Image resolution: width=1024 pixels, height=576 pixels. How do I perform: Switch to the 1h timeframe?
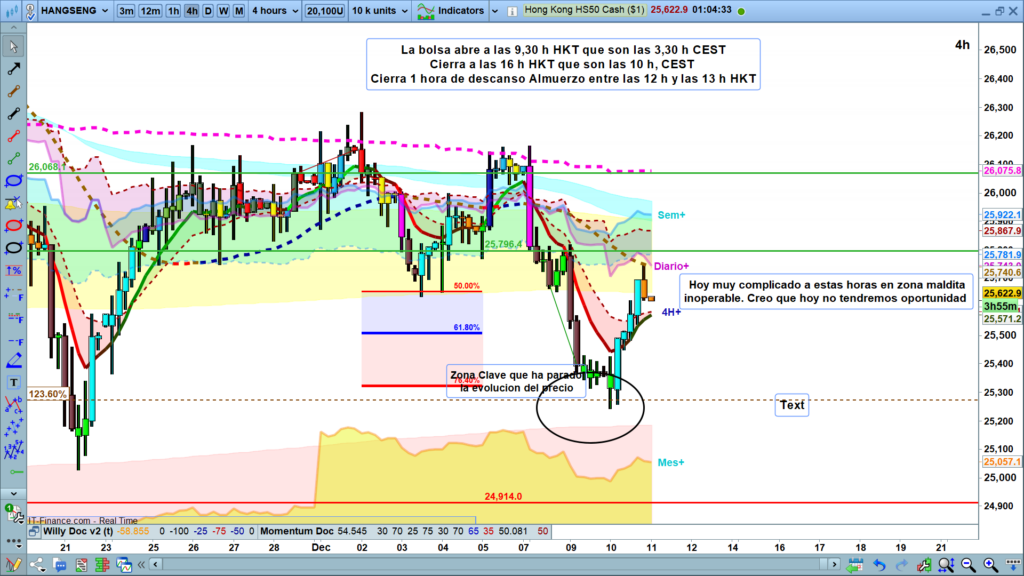pyautogui.click(x=173, y=11)
